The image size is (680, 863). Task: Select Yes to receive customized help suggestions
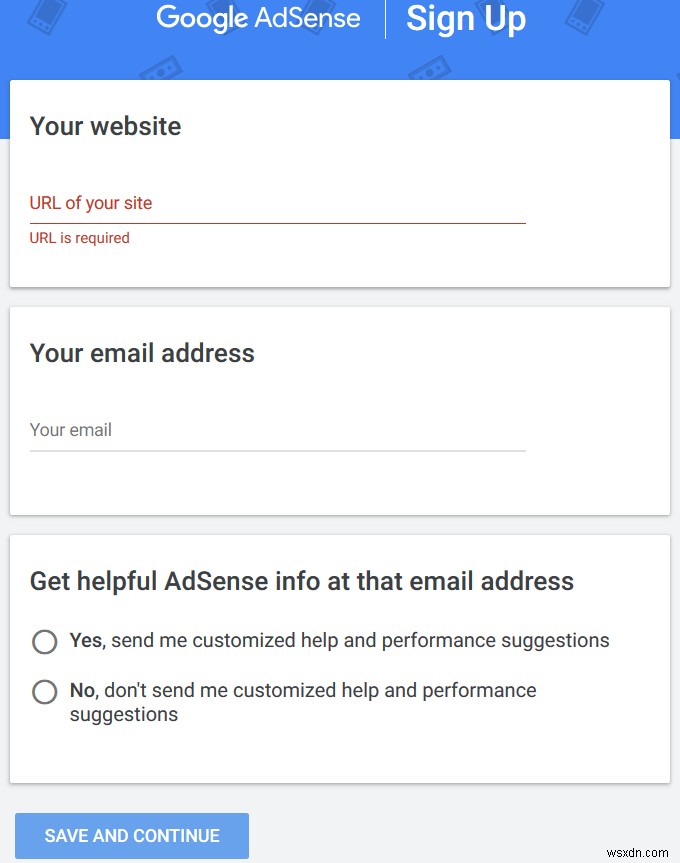tap(44, 642)
